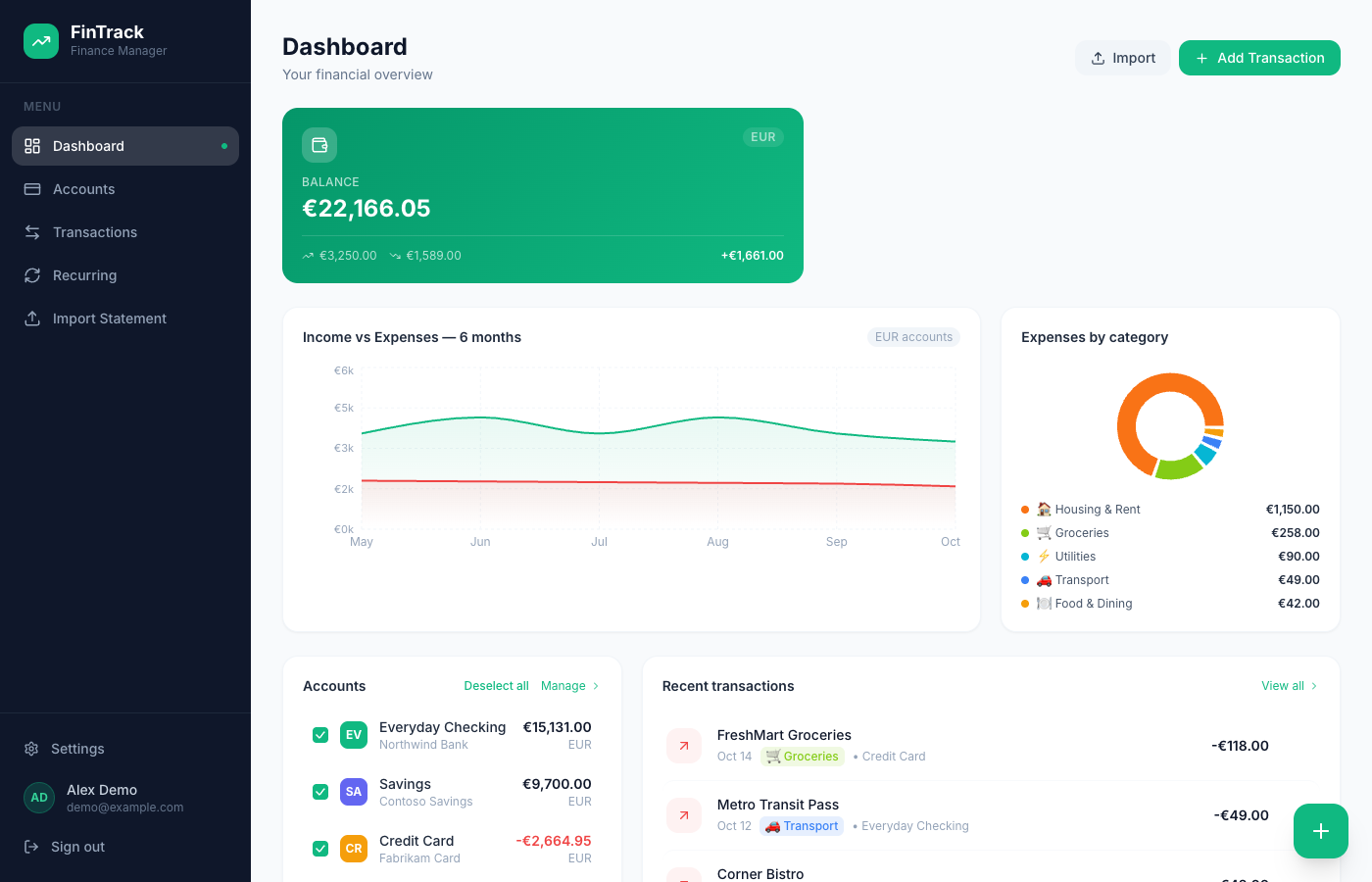Screen dimensions: 1372x882
Task: Click the Metro Transit Pass expense arrow icon
Action: [684, 815]
